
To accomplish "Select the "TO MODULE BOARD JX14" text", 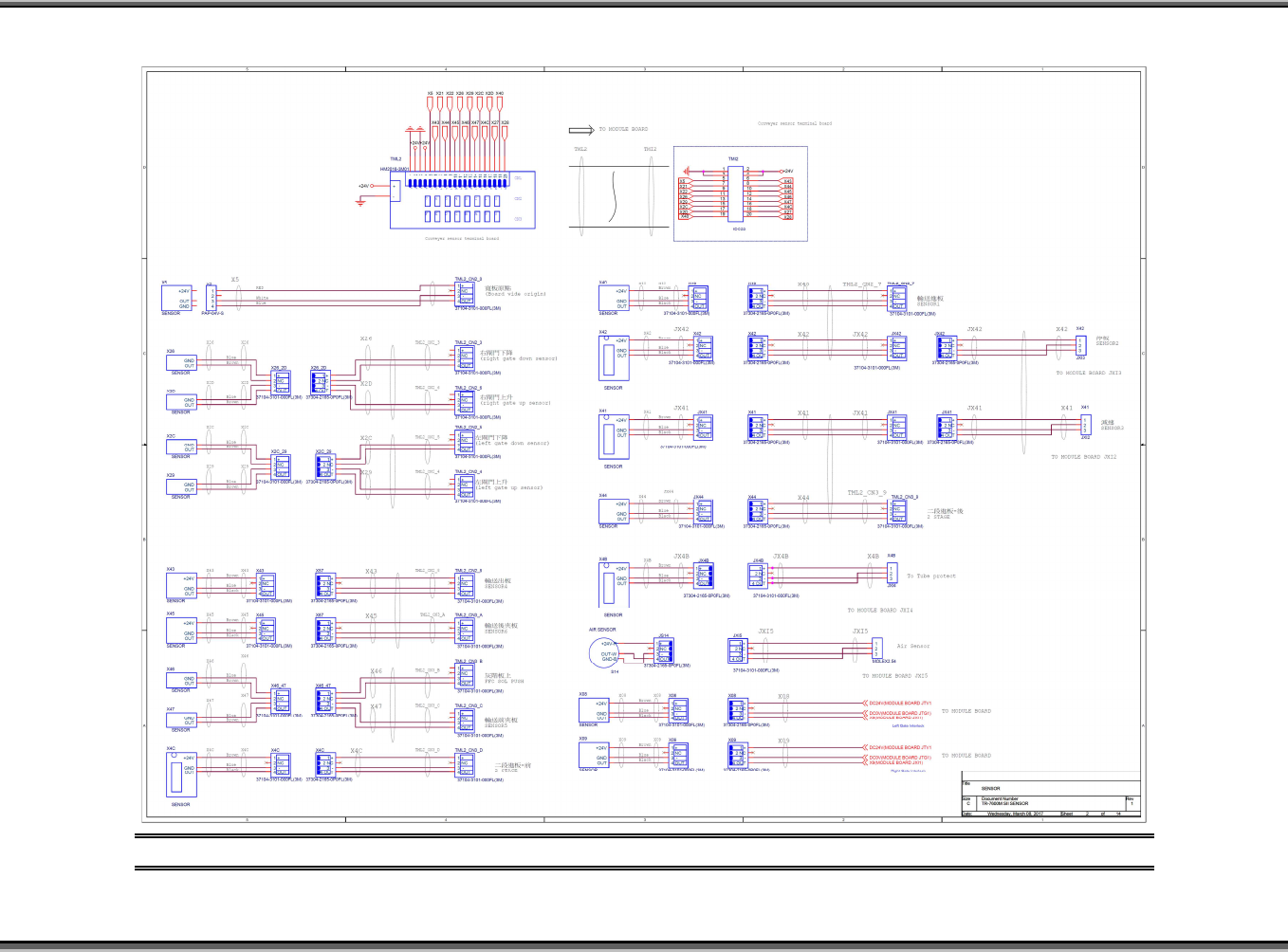I will pyautogui.click(x=880, y=610).
